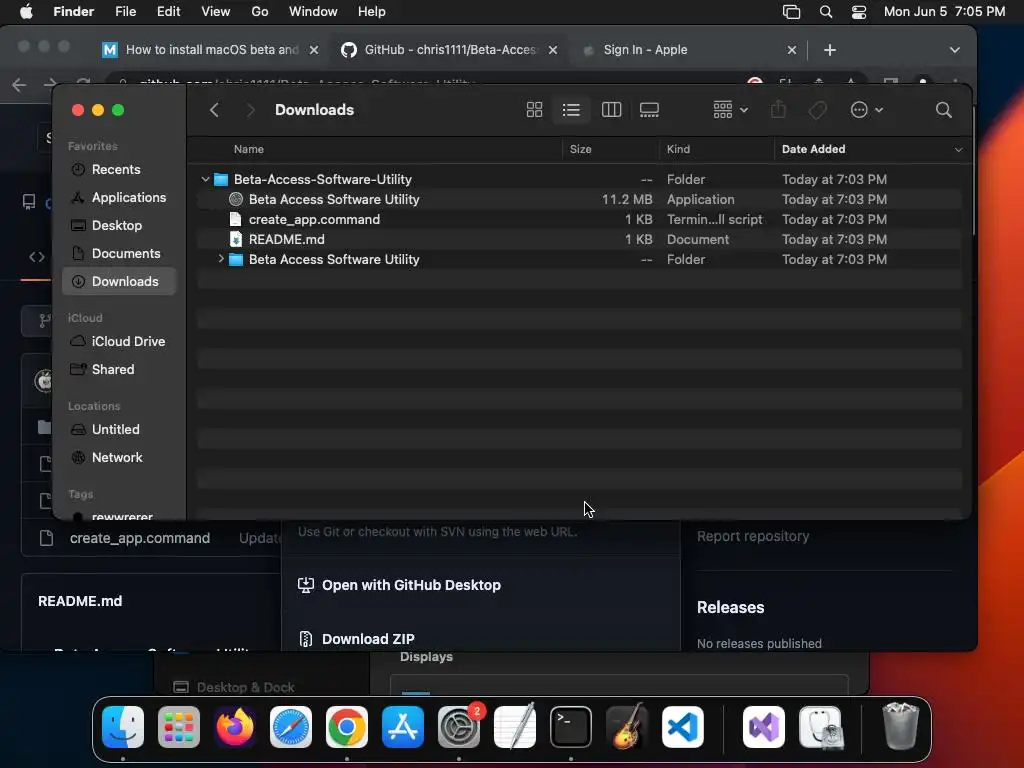Screen dimensions: 1024x768
Task: Sort by Name column header
Action: 249,149
